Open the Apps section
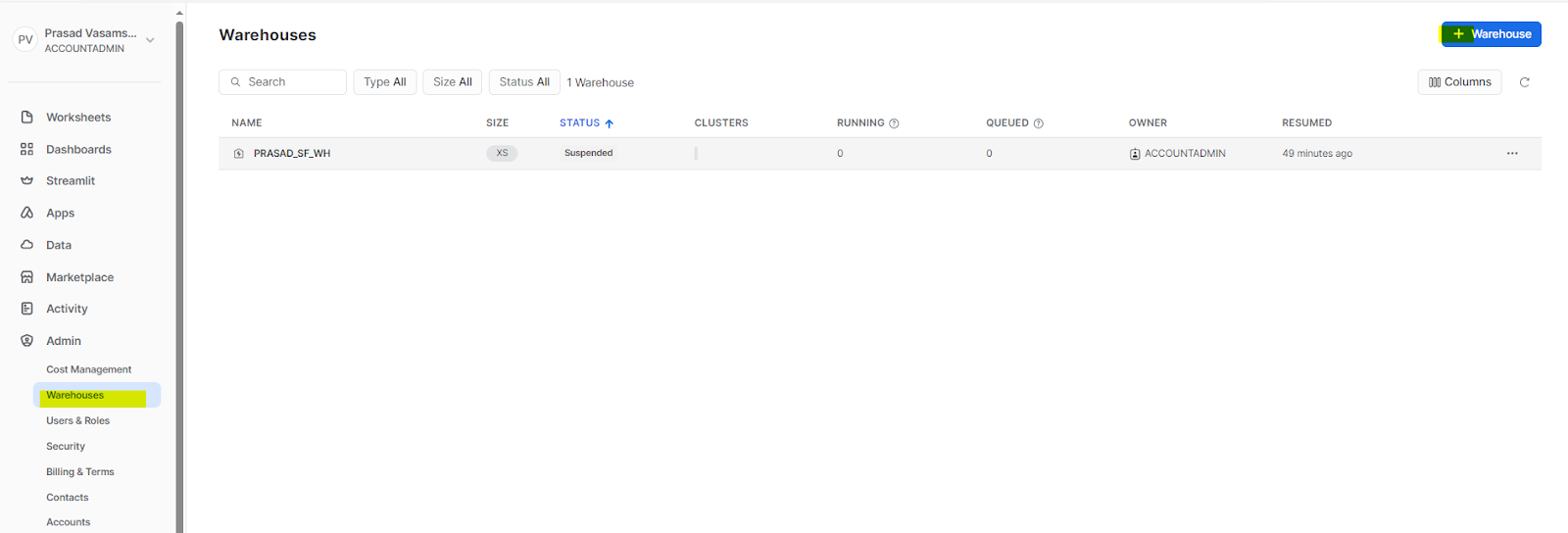 (60, 214)
